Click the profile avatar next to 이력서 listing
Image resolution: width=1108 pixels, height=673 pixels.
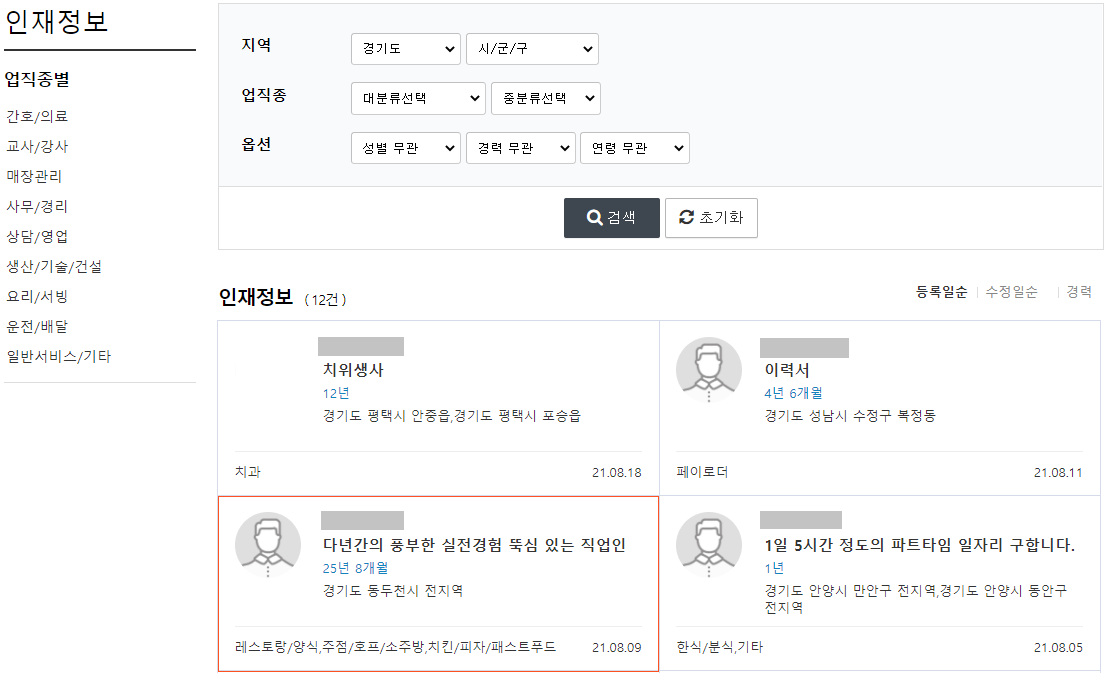(x=710, y=370)
